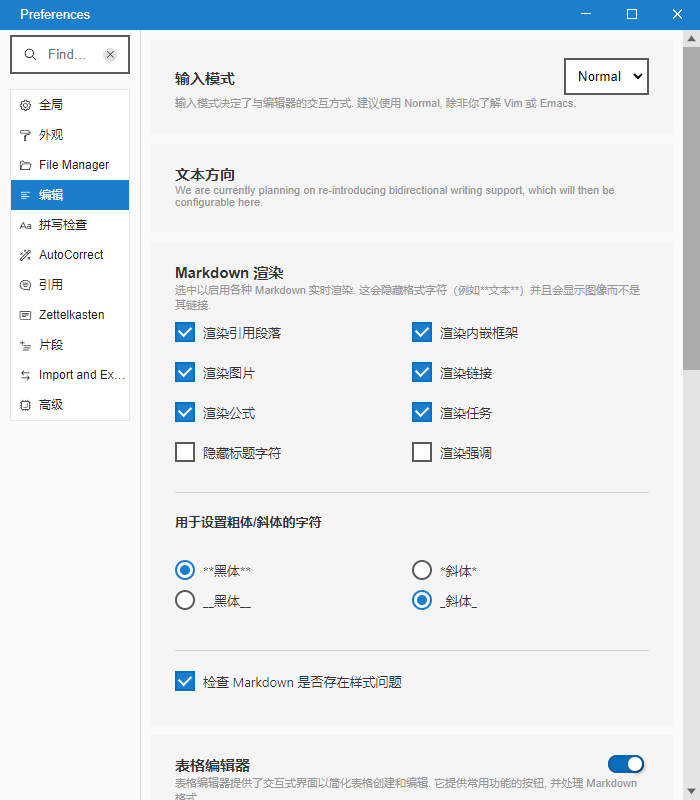Close the Preferences window
This screenshot has width=700, height=800.
point(677,14)
